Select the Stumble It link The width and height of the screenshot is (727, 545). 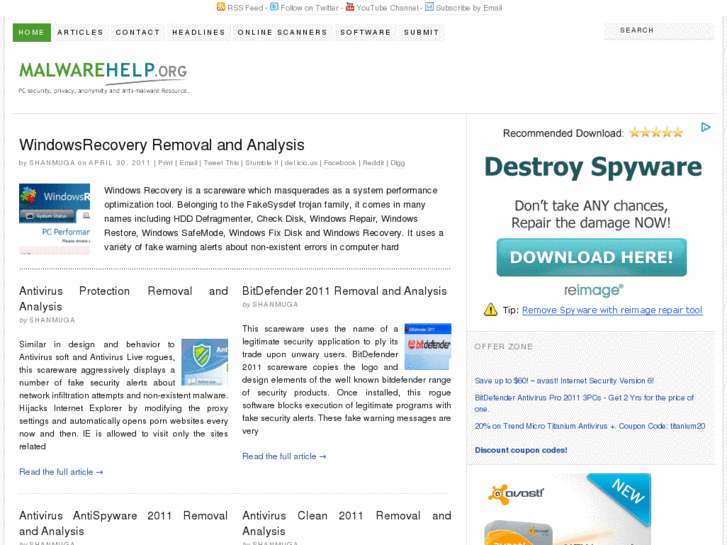[261, 163]
